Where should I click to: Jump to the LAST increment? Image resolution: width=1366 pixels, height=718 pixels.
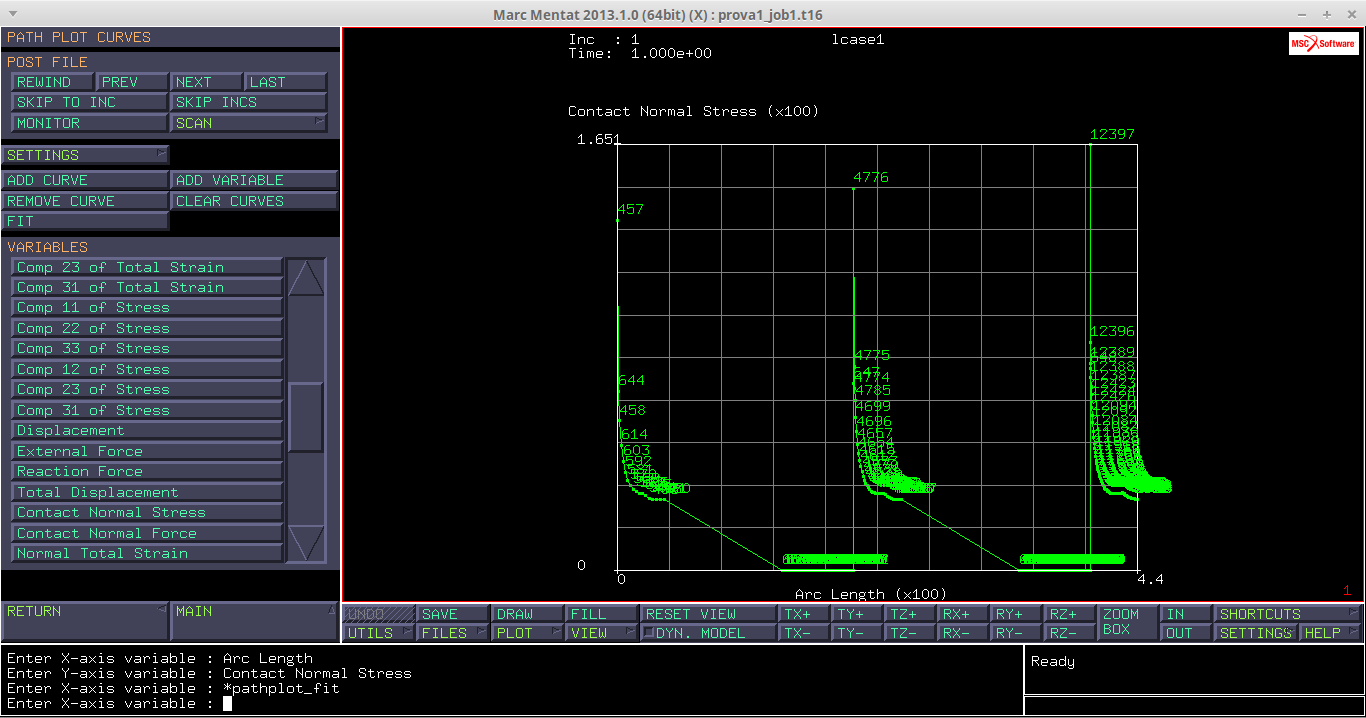(x=286, y=82)
